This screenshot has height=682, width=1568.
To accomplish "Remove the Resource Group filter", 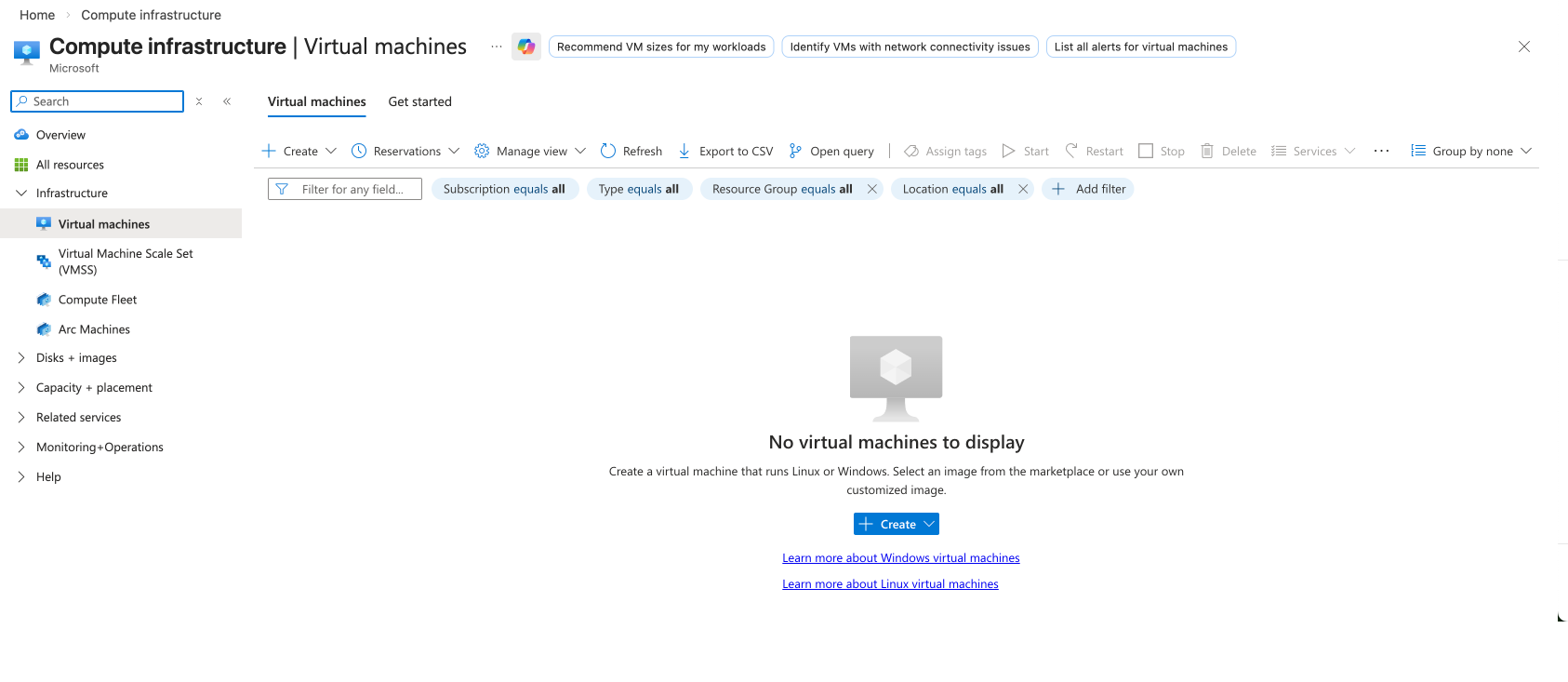I will click(872, 189).
